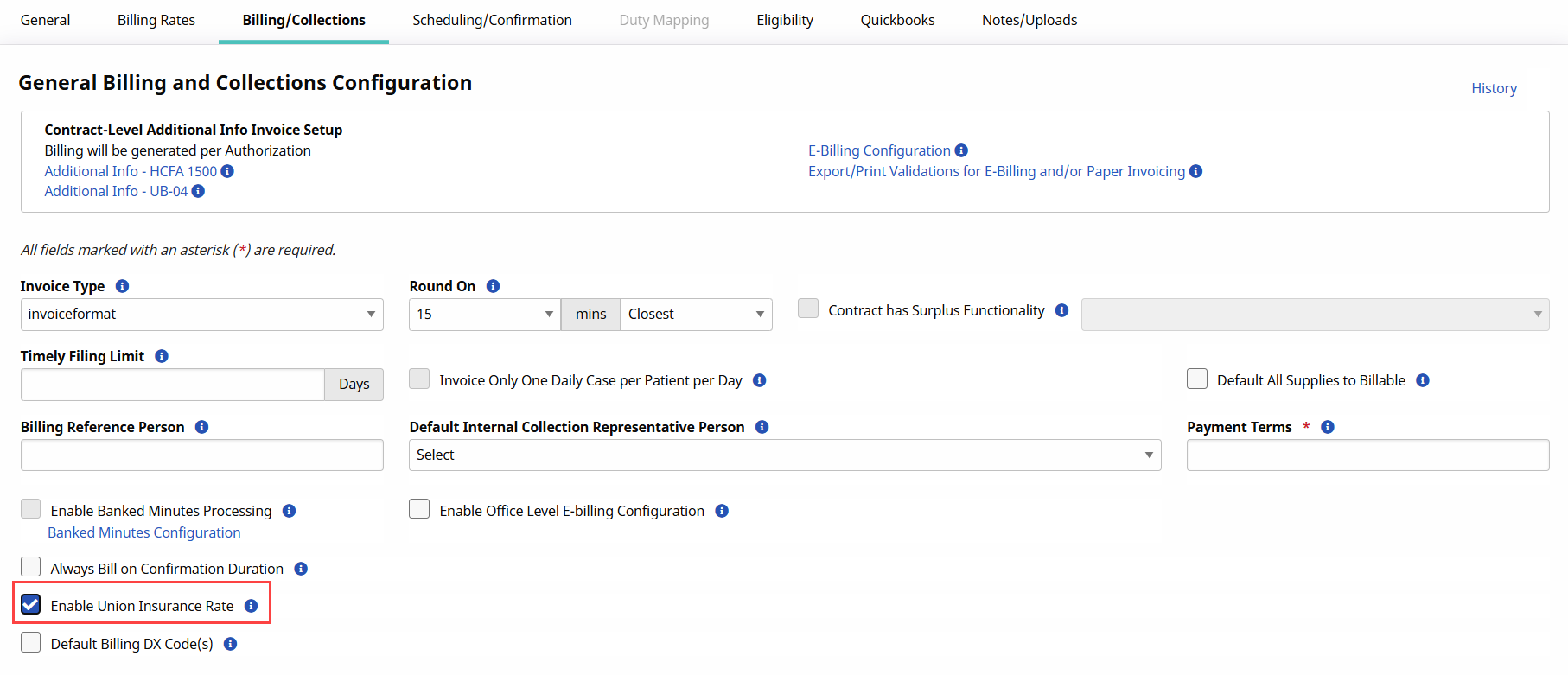Click info icon beside Round On label
Viewport: 1568px width, 675px height.
coord(493,286)
